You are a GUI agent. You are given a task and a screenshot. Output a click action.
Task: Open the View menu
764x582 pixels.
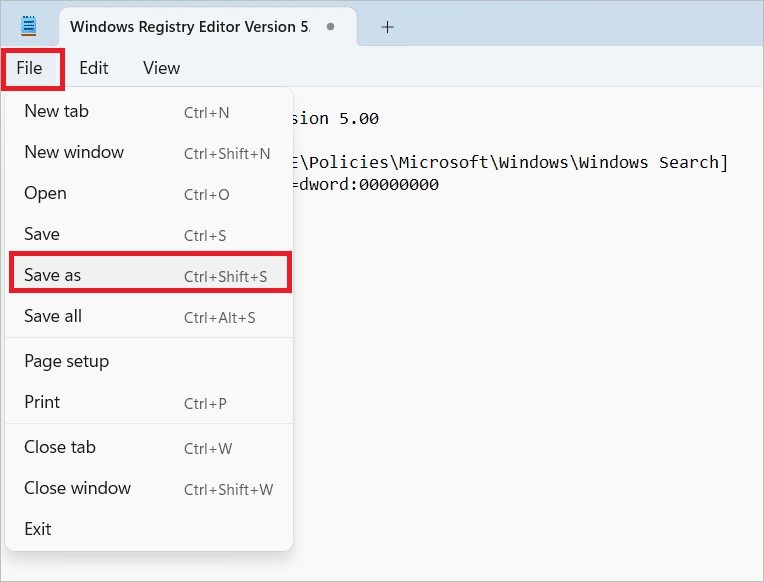point(161,68)
